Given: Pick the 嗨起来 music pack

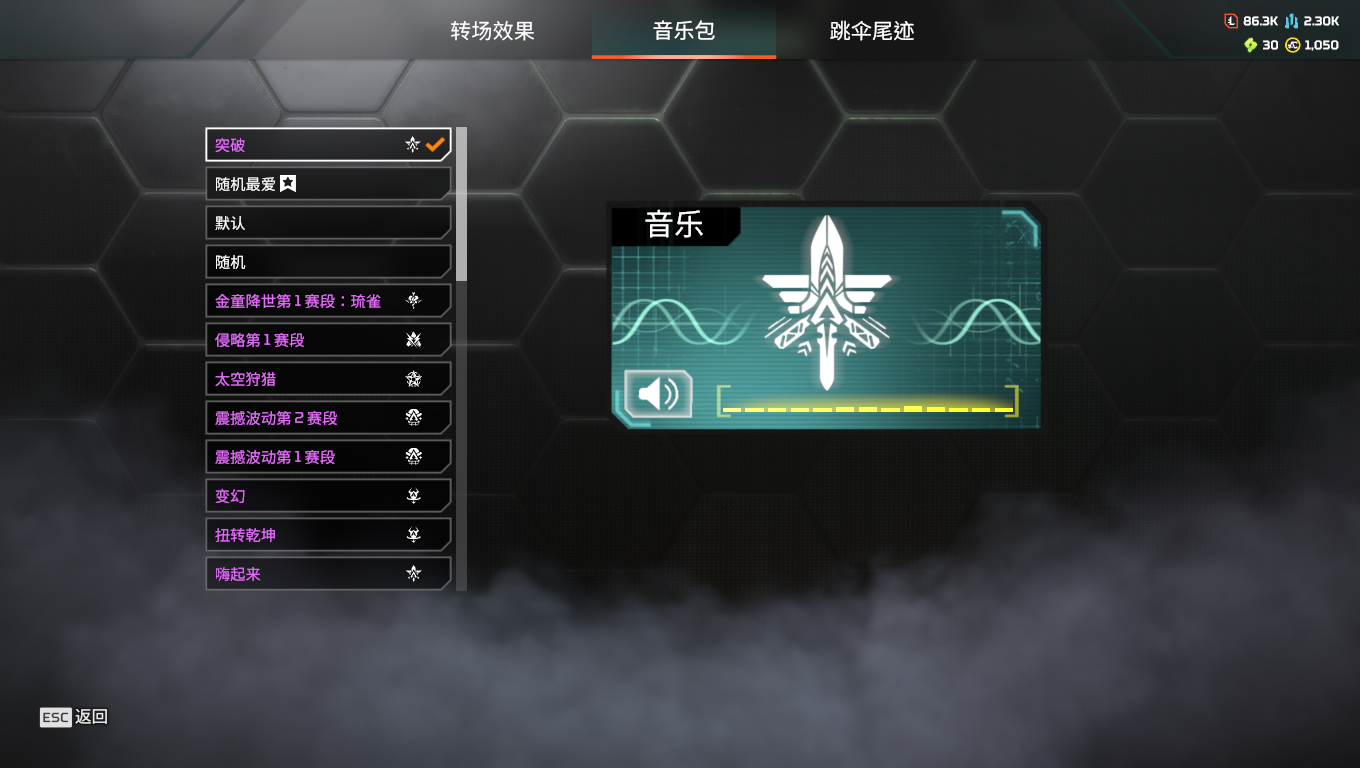Looking at the screenshot, I should point(328,574).
